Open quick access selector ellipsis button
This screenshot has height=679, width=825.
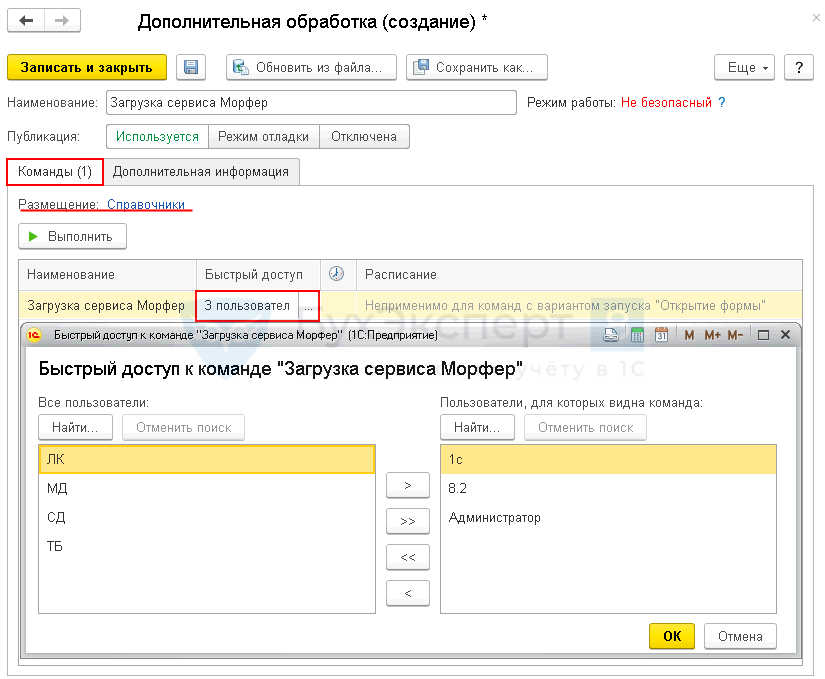[308, 306]
